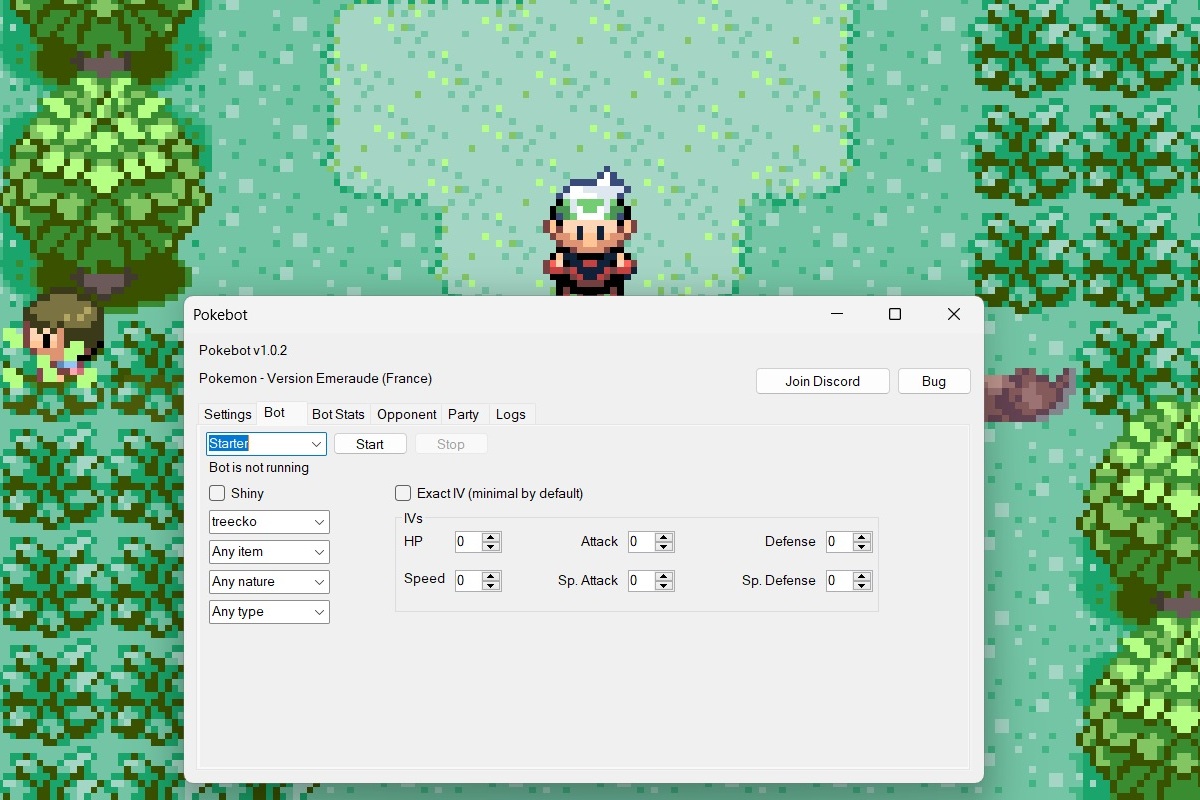The height and width of the screenshot is (800, 1200).
Task: Decrease HP IV with down arrow
Action: coord(491,547)
